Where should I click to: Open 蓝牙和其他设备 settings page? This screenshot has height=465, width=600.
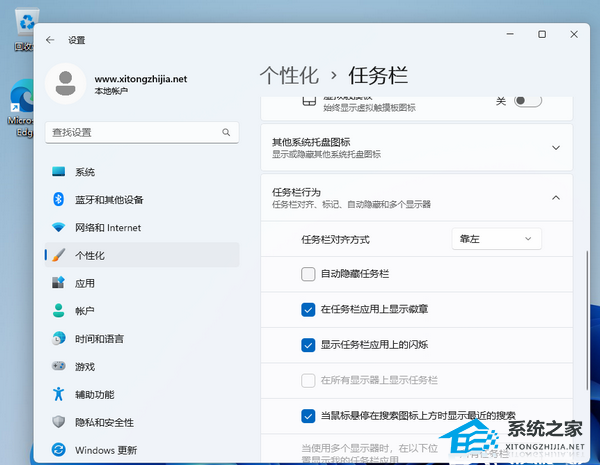(x=109, y=199)
